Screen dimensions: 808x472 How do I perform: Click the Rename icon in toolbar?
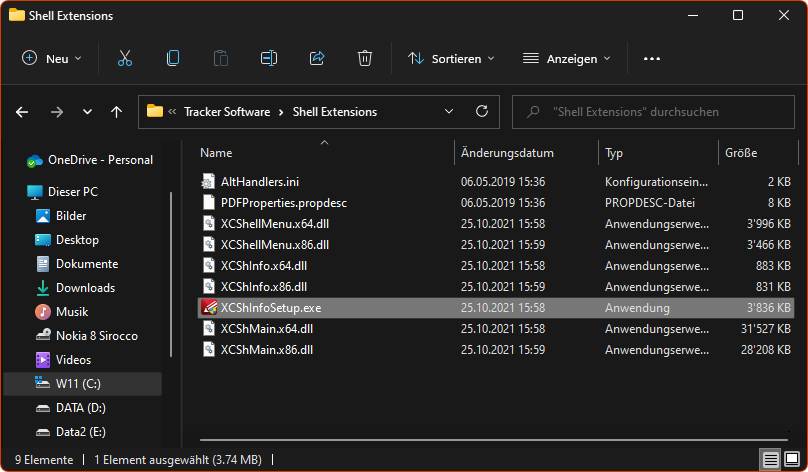point(268,58)
